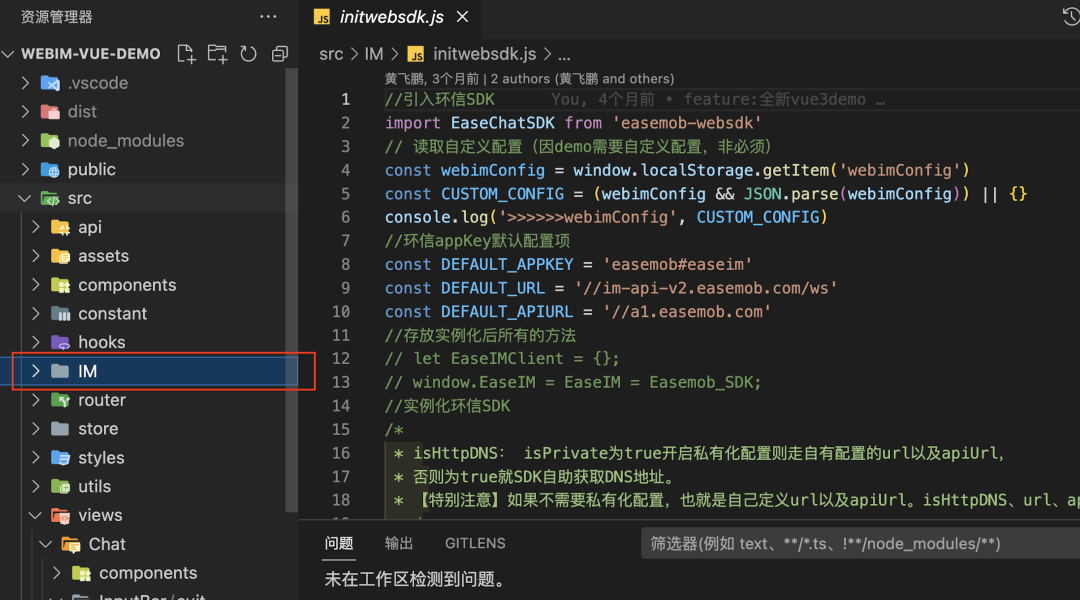Click the breadcrumb ellipsis symbol segment
The image size is (1080, 600).
point(564,54)
